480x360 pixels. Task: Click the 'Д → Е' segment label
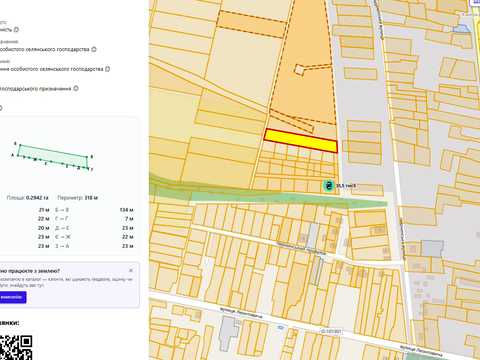pyautogui.click(x=62, y=228)
